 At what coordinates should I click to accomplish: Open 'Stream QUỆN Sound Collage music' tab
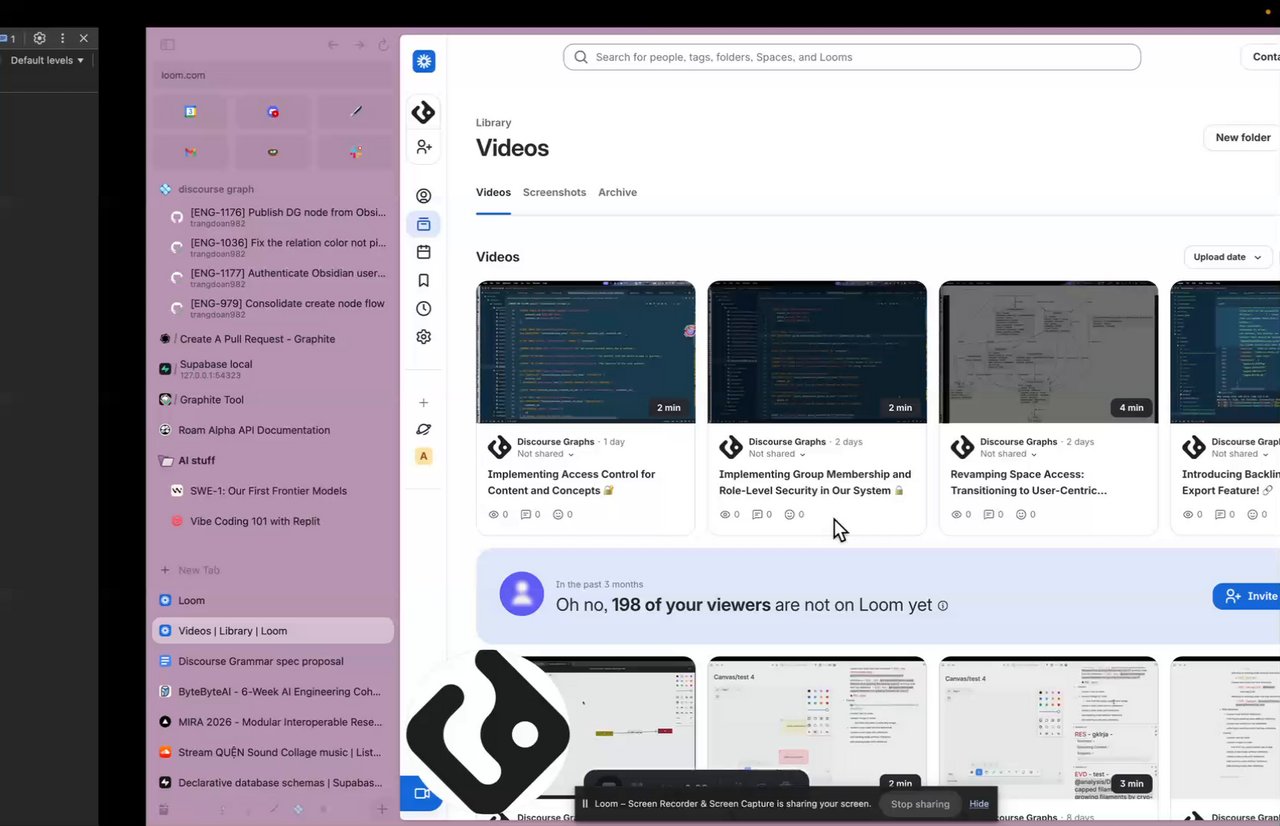coord(272,752)
